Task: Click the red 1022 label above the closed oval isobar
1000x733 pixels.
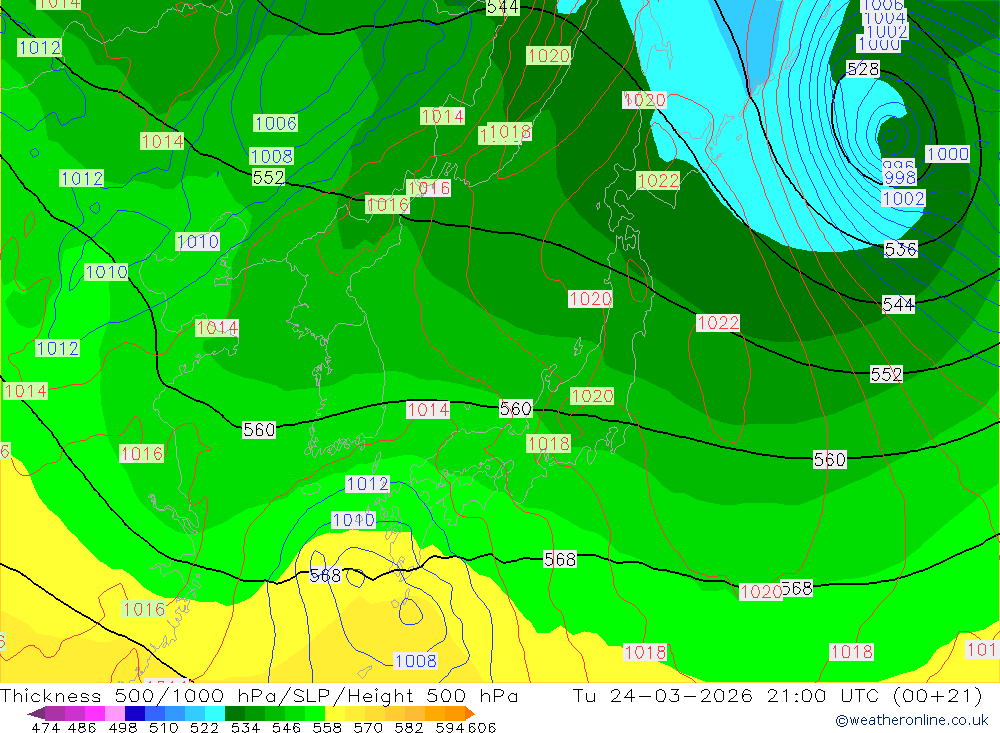Action: click(x=718, y=323)
